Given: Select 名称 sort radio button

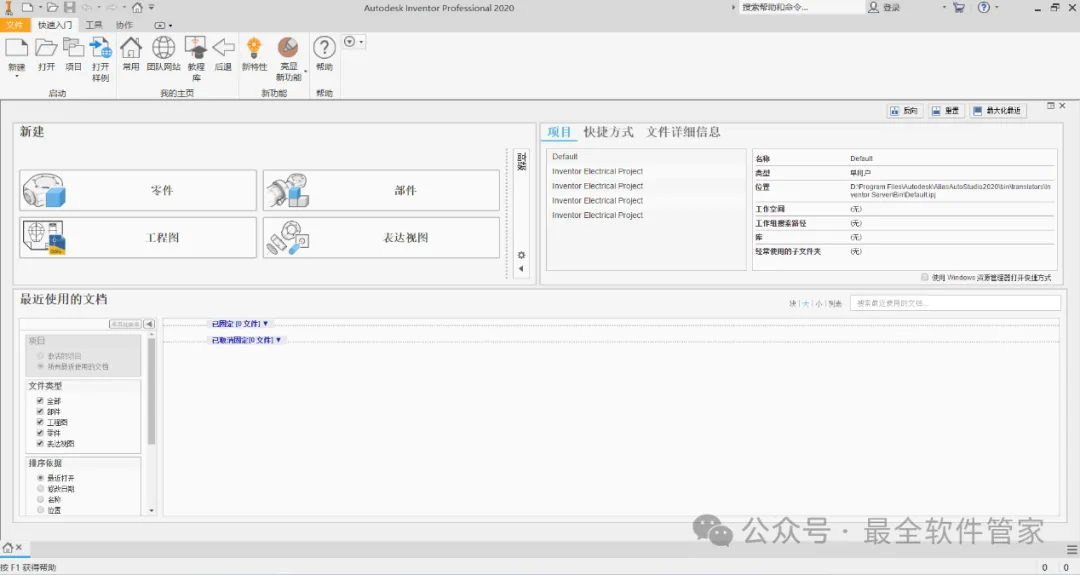Looking at the screenshot, I should (x=41, y=499).
